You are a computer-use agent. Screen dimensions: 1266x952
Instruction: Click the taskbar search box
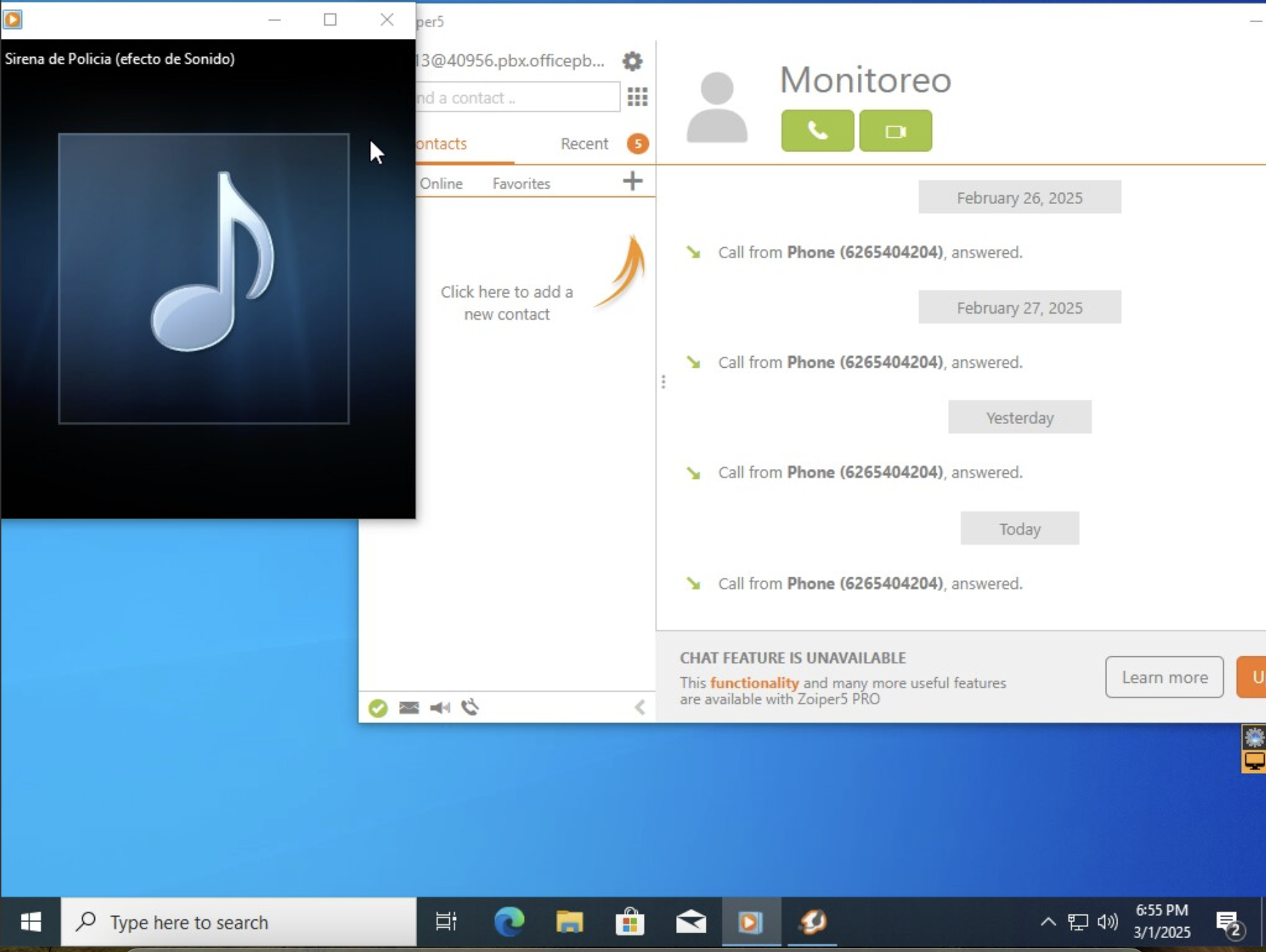pos(239,921)
